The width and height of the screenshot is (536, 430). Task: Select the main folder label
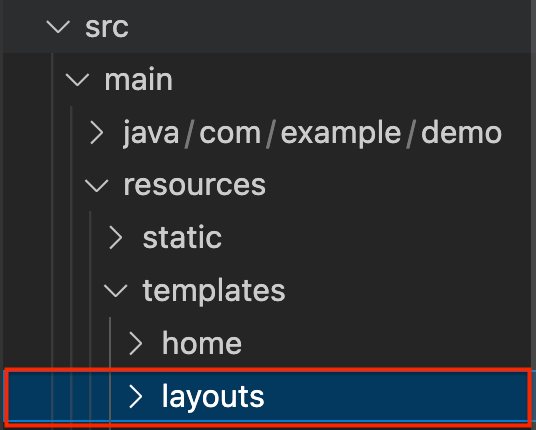click(x=138, y=80)
